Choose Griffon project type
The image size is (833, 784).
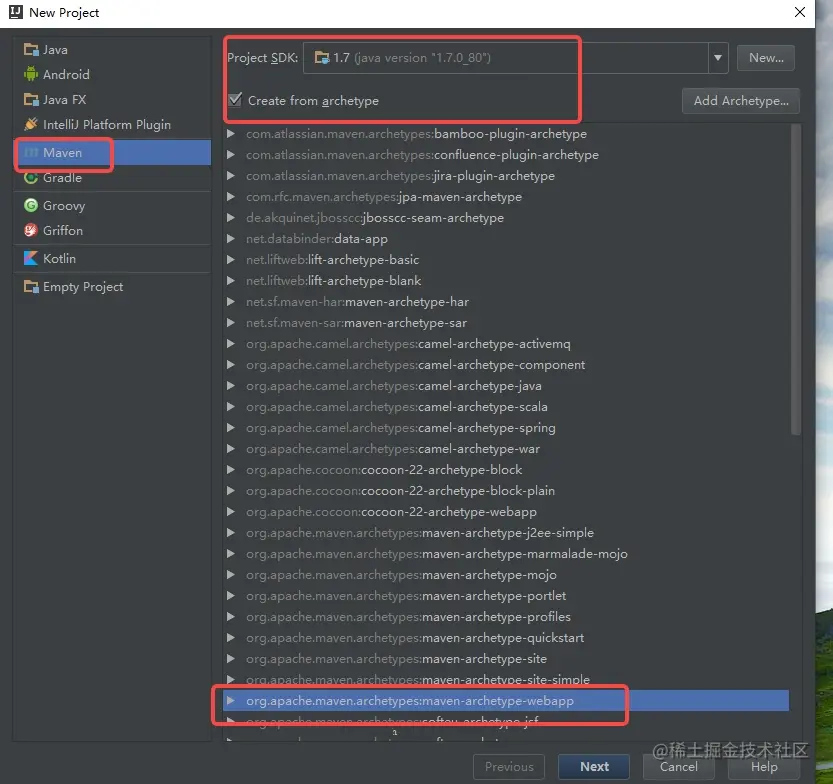(113, 231)
